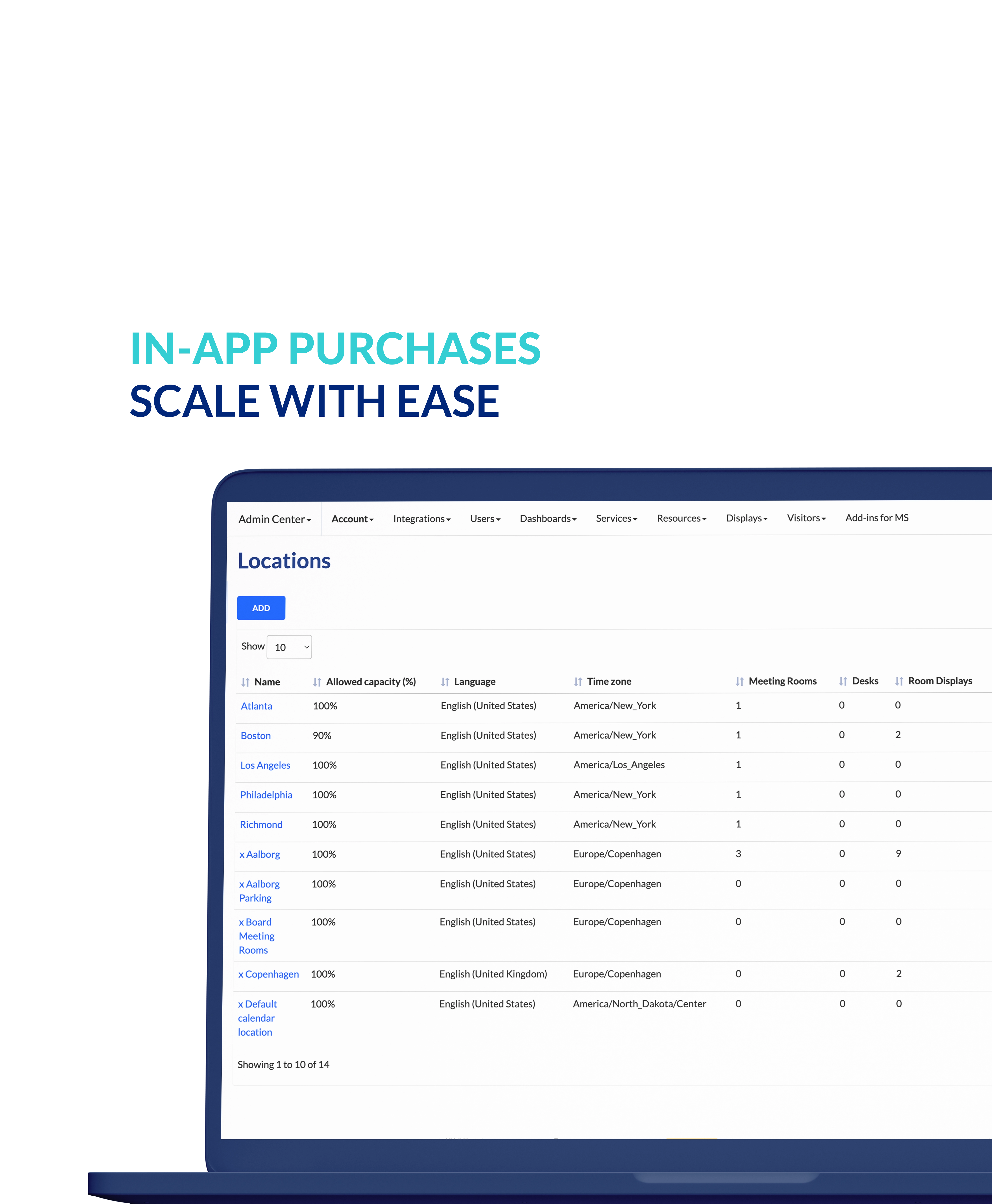Open the Resources menu

click(x=682, y=519)
